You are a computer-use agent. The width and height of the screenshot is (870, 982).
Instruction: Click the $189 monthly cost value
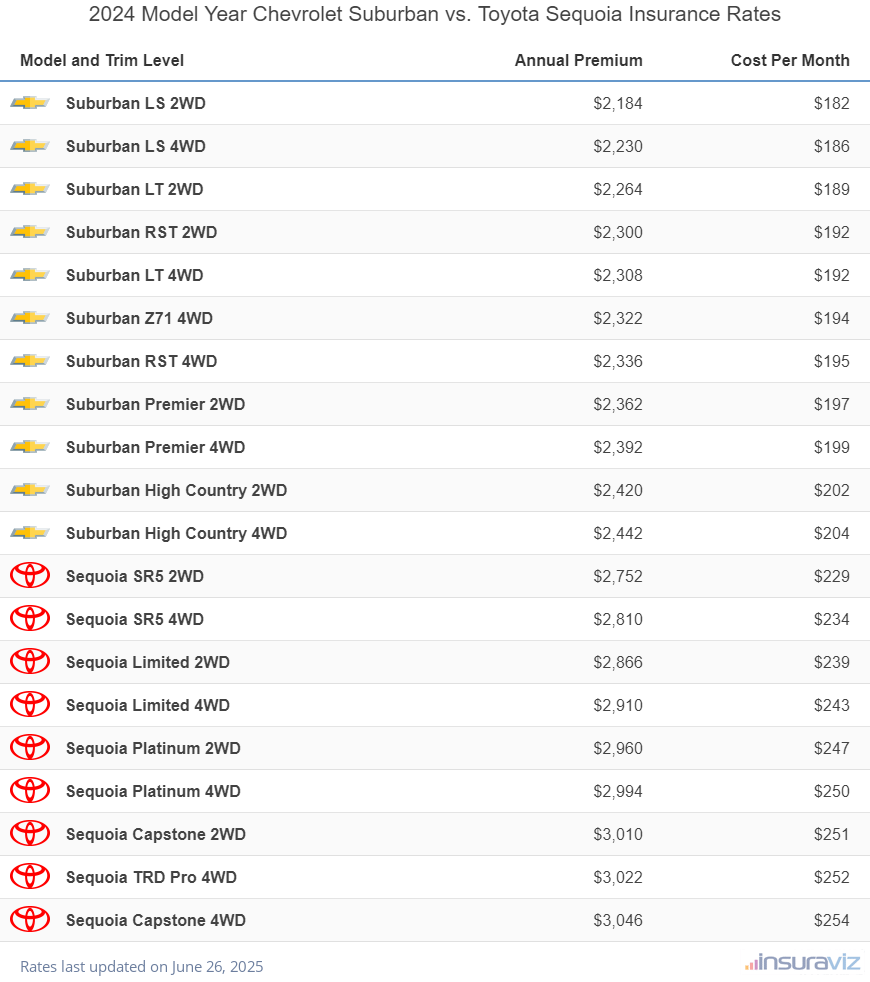point(832,189)
